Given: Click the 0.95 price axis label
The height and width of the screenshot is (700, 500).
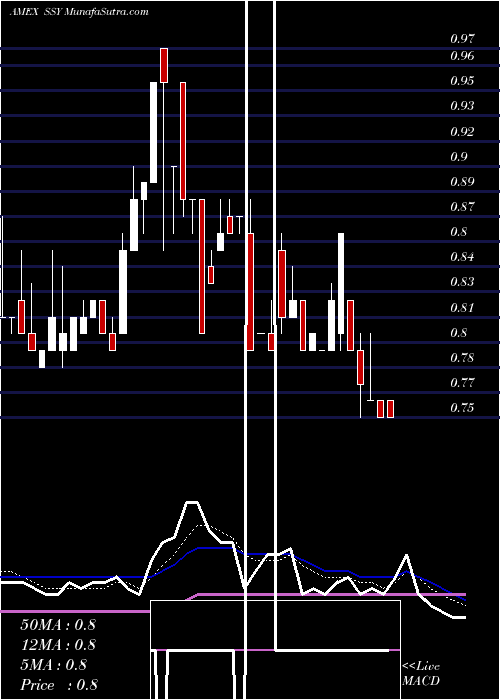Looking at the screenshot, I should (462, 81).
